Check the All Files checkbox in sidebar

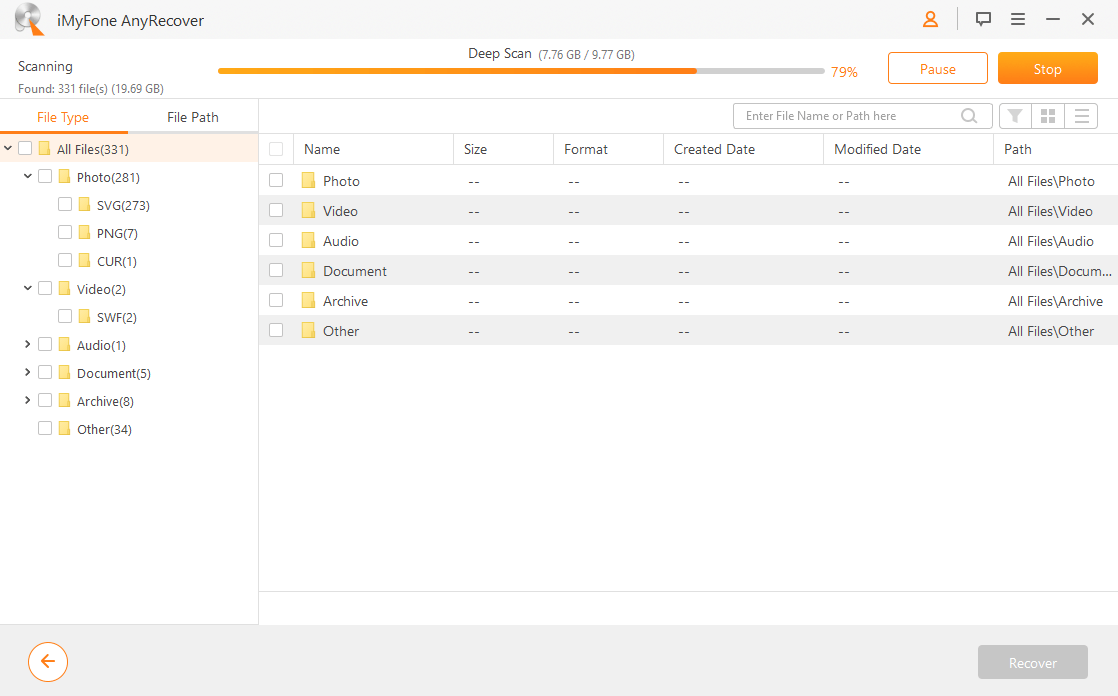[23, 147]
